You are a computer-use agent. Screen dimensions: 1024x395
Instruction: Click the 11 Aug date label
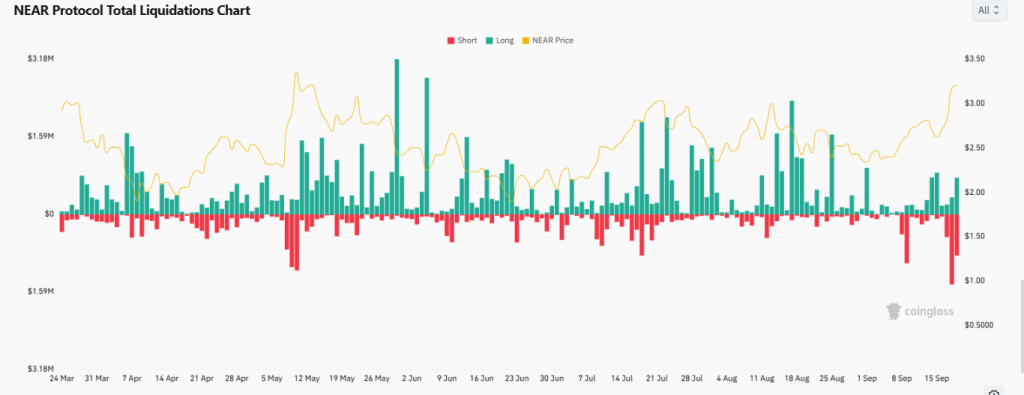(x=761, y=378)
